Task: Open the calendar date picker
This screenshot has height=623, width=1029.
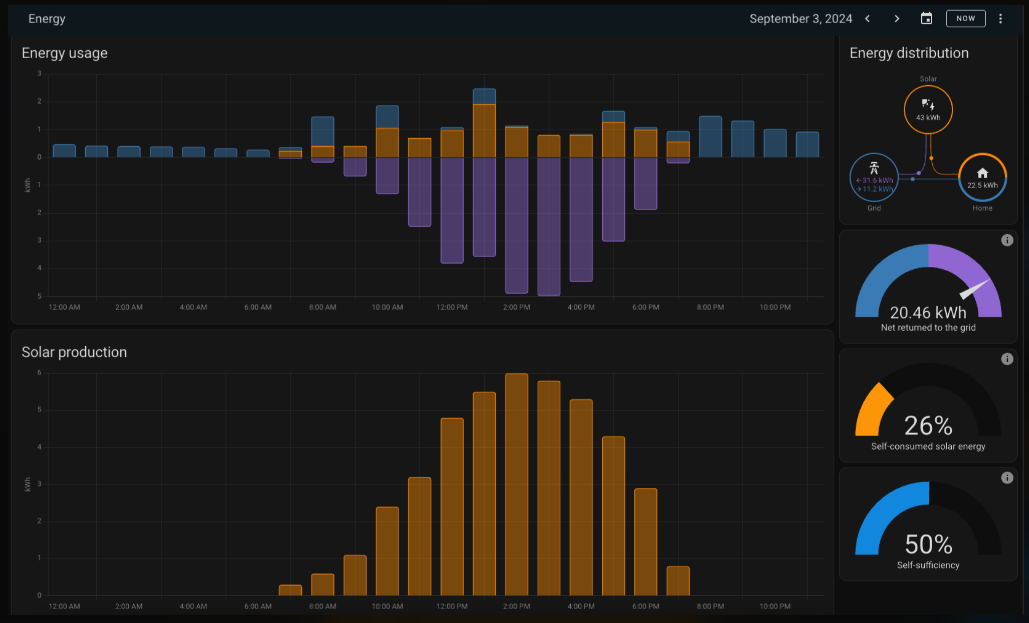Action: click(926, 19)
